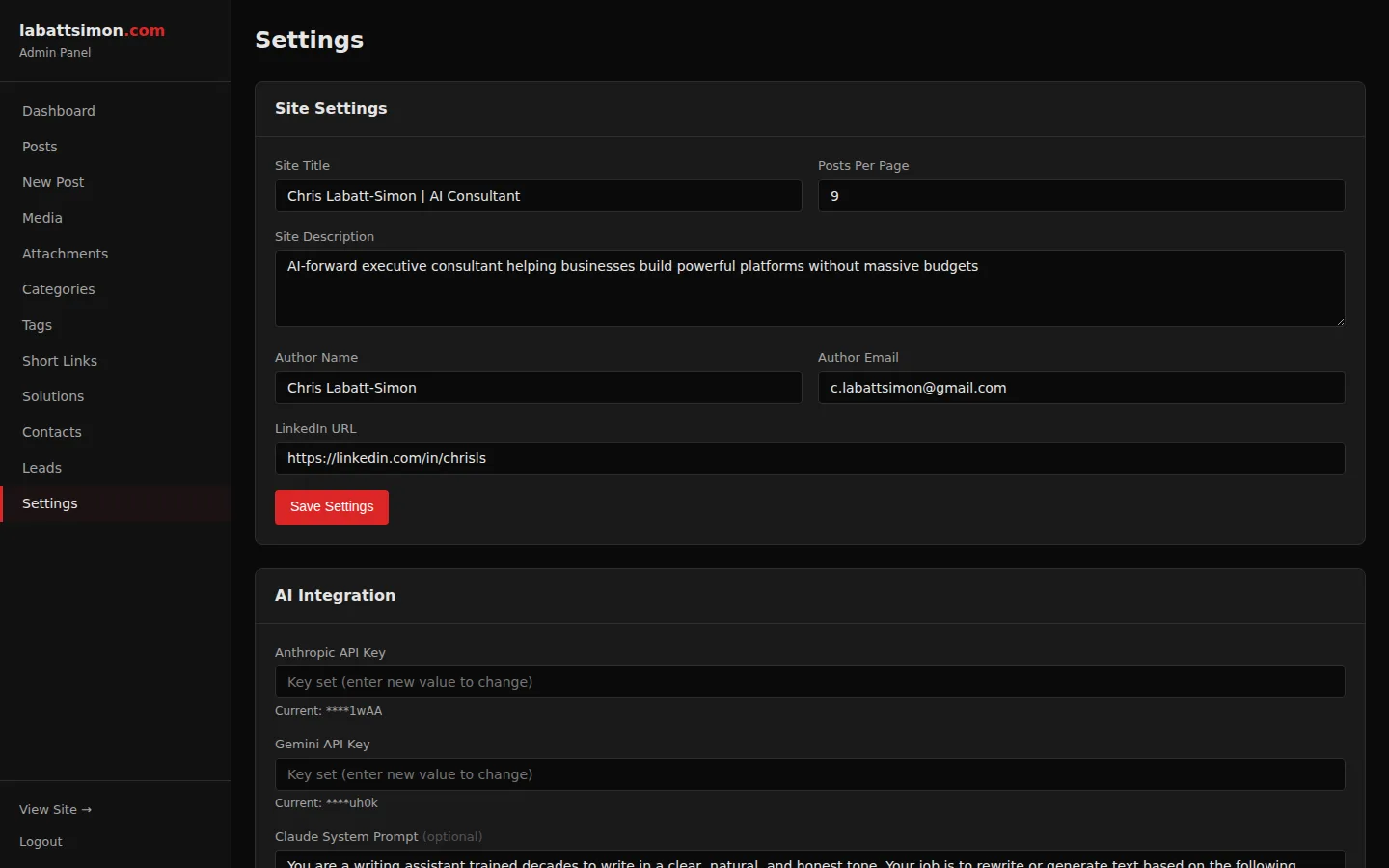Edit the Posts Per Page value
Screen dimensions: 1389x868
(1080, 196)
